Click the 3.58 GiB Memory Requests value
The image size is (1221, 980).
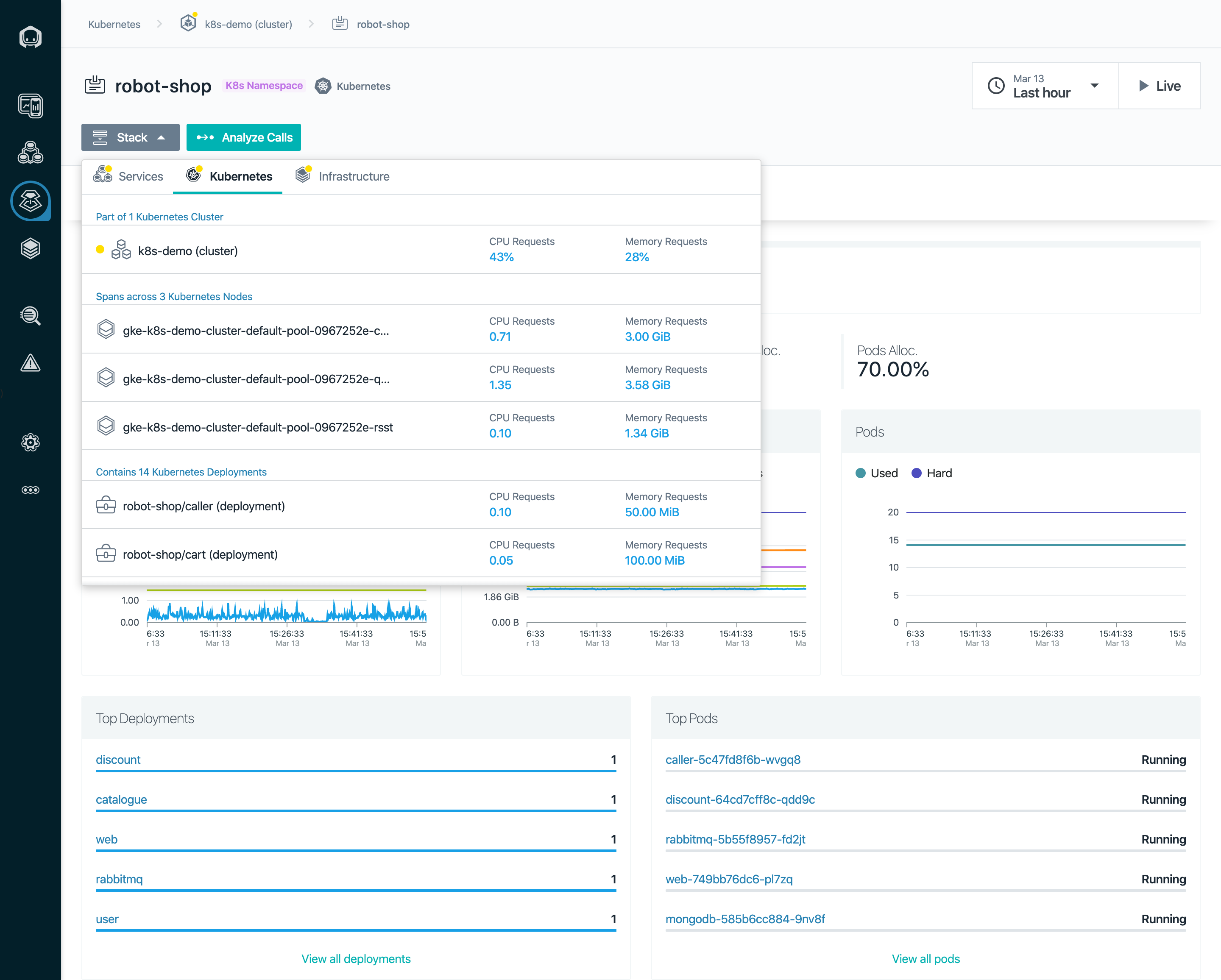click(647, 385)
